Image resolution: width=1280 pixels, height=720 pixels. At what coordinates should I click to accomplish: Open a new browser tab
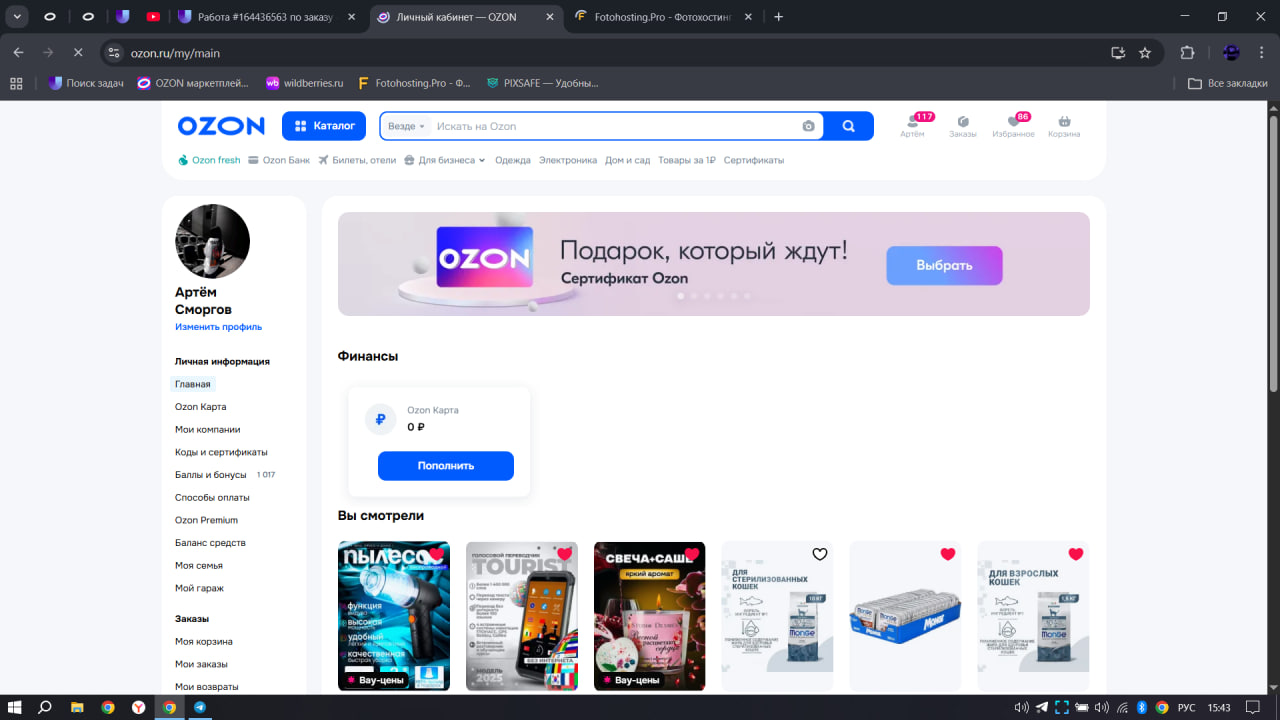779,17
